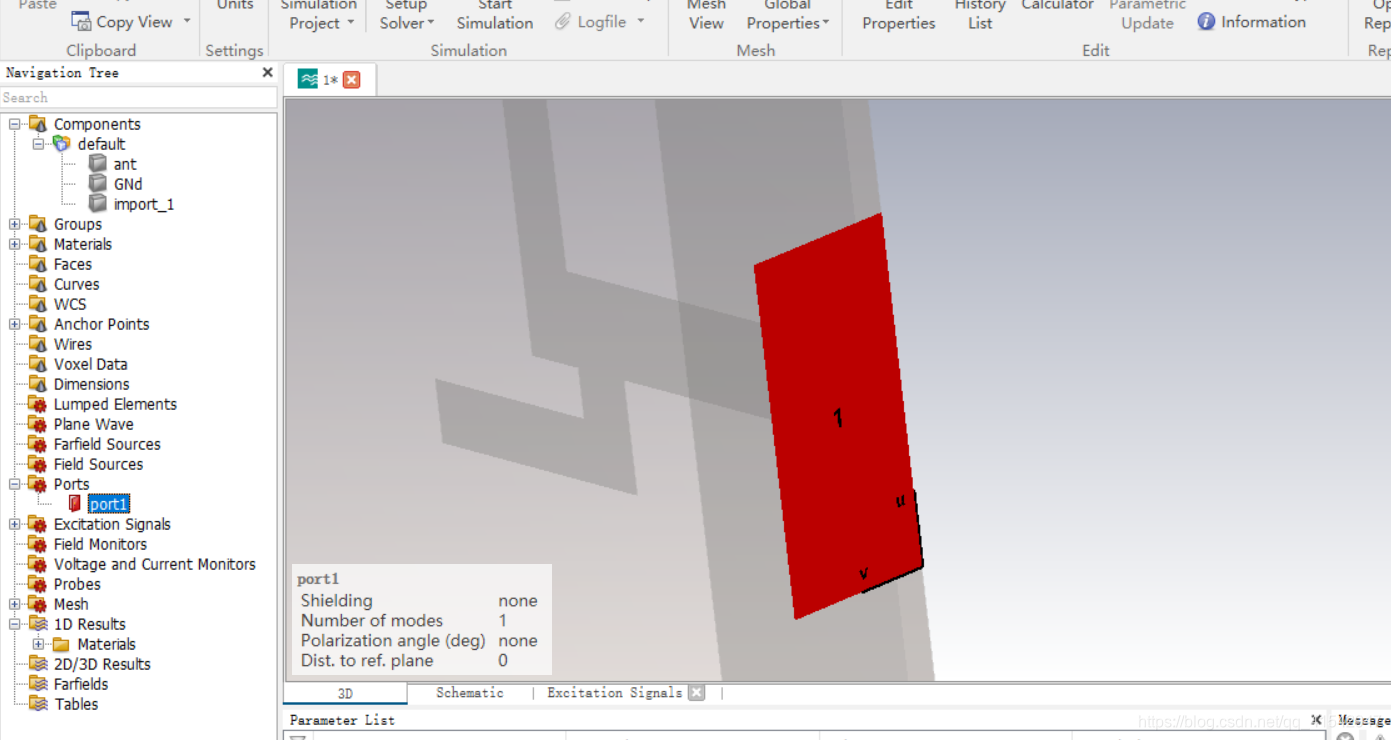Screen dimensions: 1391x740
Task: Select the Curves folder
Action: [x=77, y=284]
